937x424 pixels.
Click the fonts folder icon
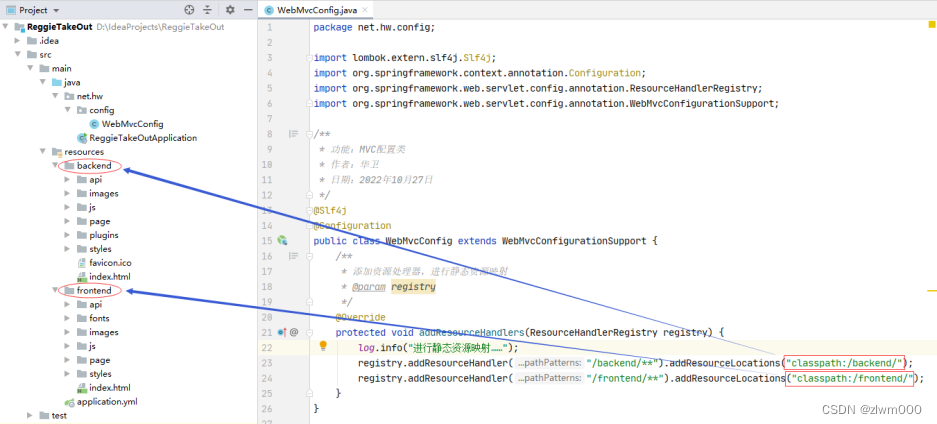coord(82,318)
